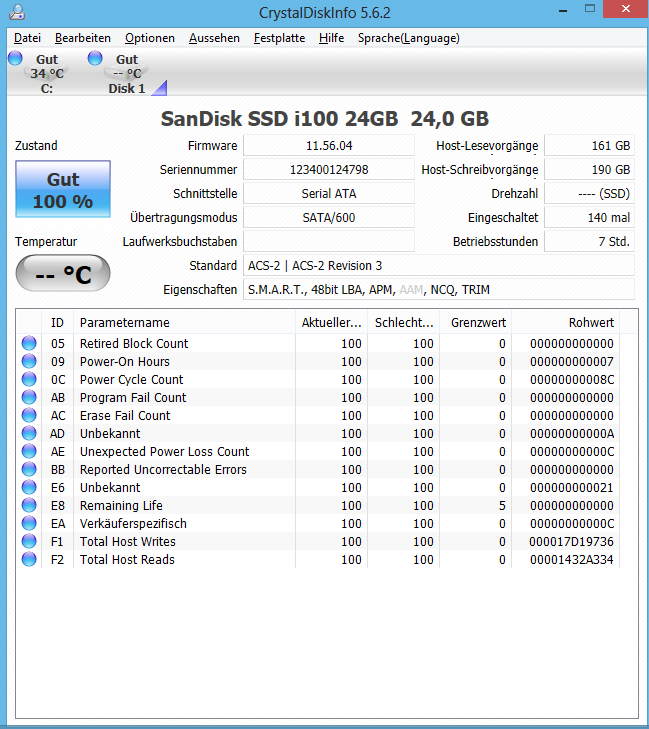This screenshot has width=649, height=729.
Task: Click status orb of Power Cycle Count row
Action: tap(29, 379)
